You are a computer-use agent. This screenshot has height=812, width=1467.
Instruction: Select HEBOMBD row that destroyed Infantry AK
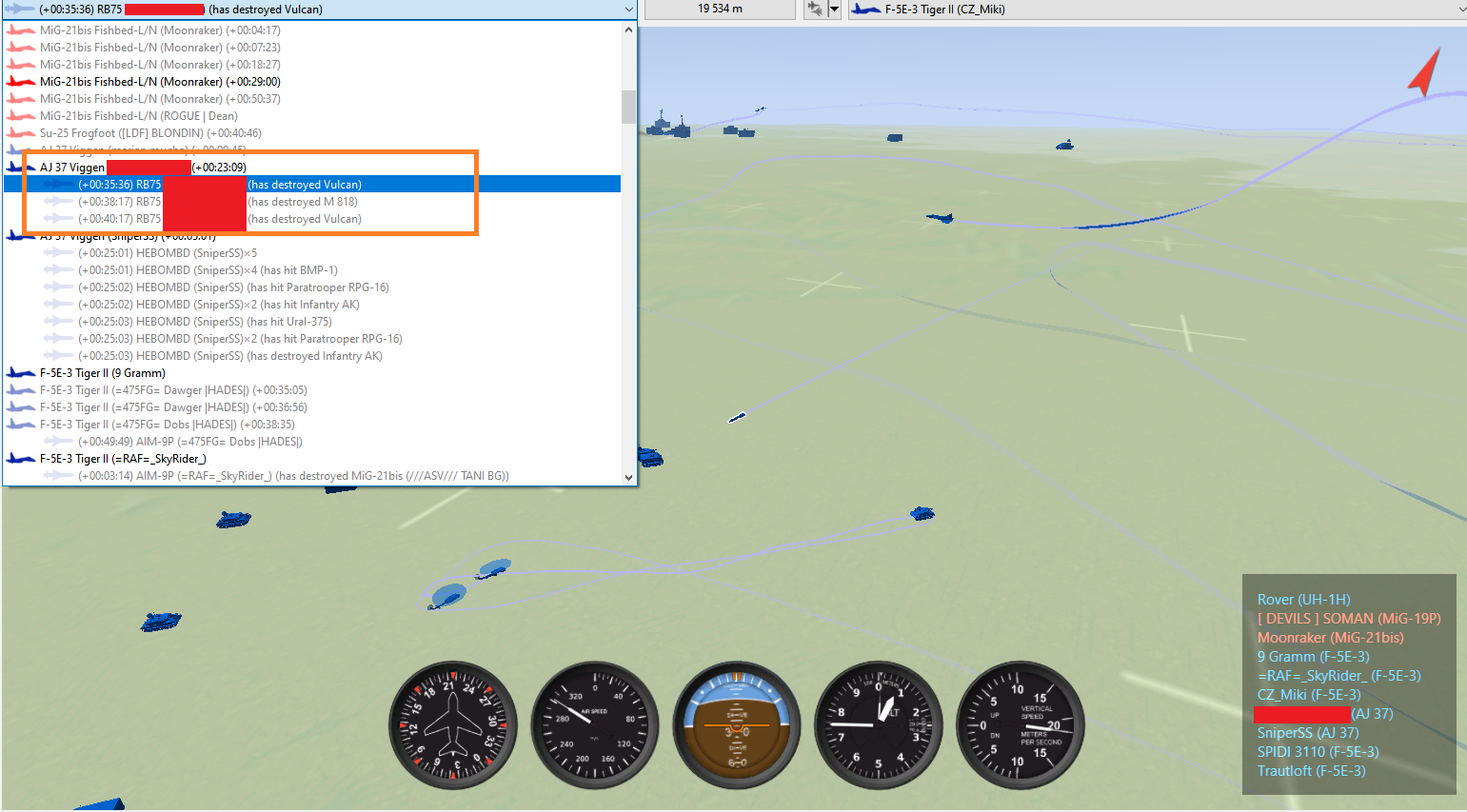point(312,356)
